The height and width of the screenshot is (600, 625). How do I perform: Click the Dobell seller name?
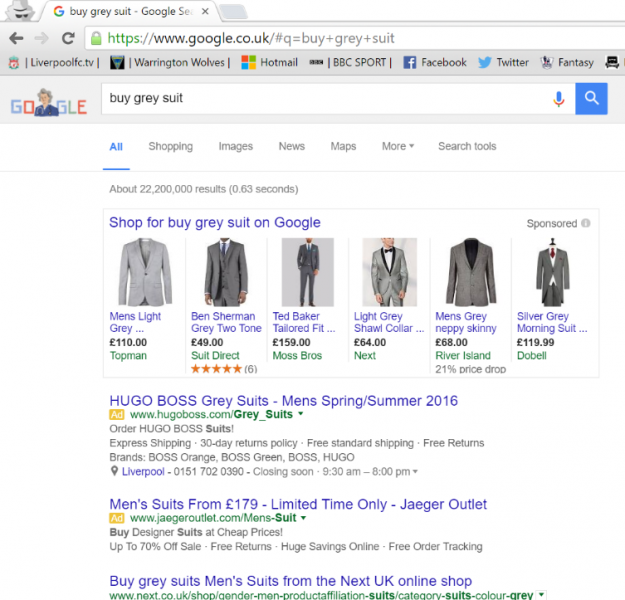click(x=532, y=356)
